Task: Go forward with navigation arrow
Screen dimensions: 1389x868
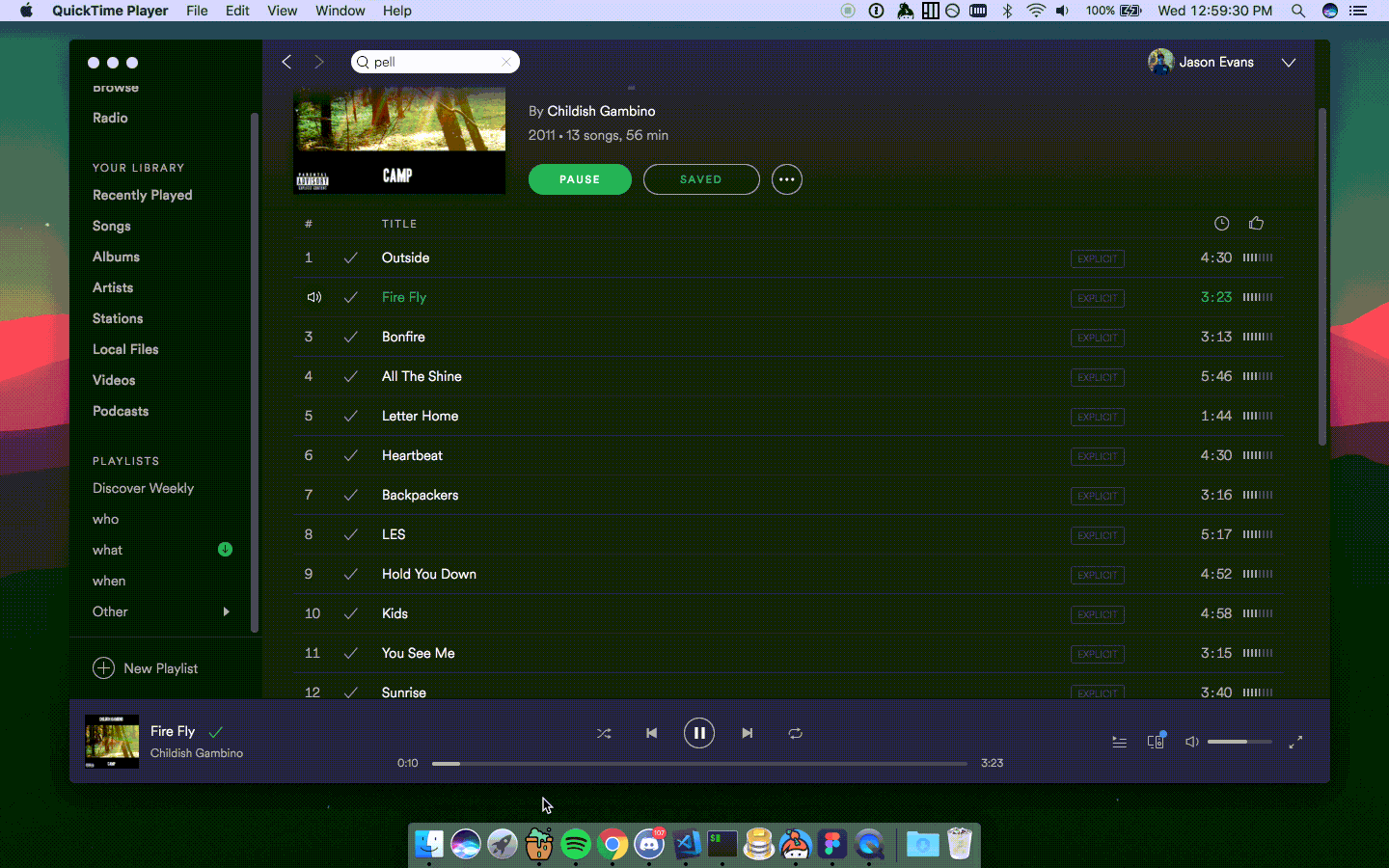Action: pos(318,62)
